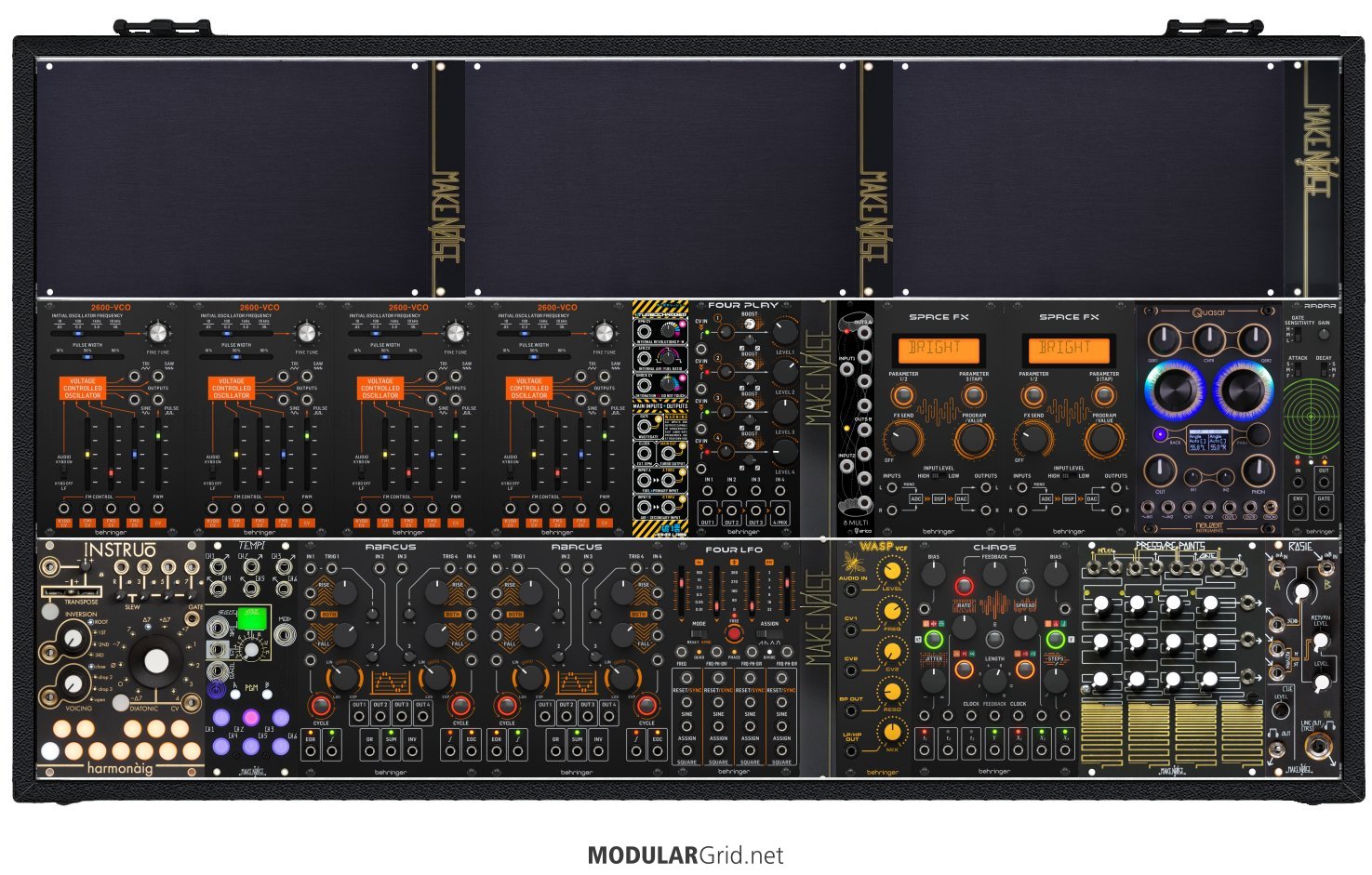Turn the QSR2 knob on Quasar
The image size is (1372, 875).
tap(1256, 339)
